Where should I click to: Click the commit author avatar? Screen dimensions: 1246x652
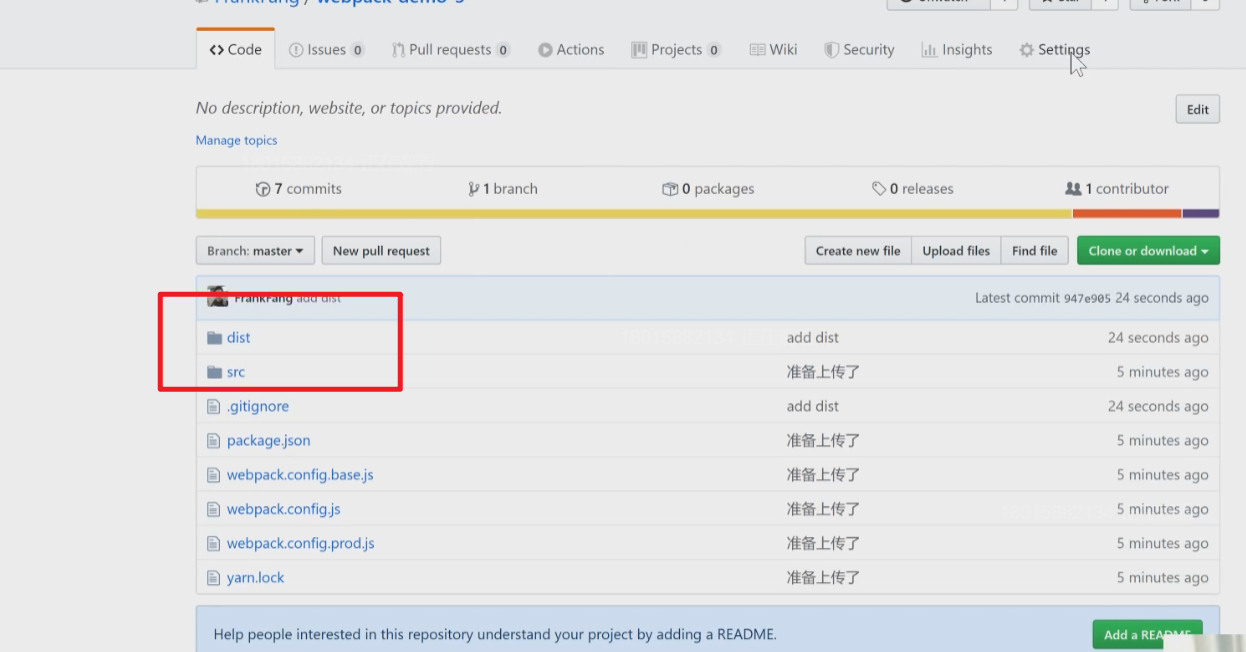click(x=217, y=297)
